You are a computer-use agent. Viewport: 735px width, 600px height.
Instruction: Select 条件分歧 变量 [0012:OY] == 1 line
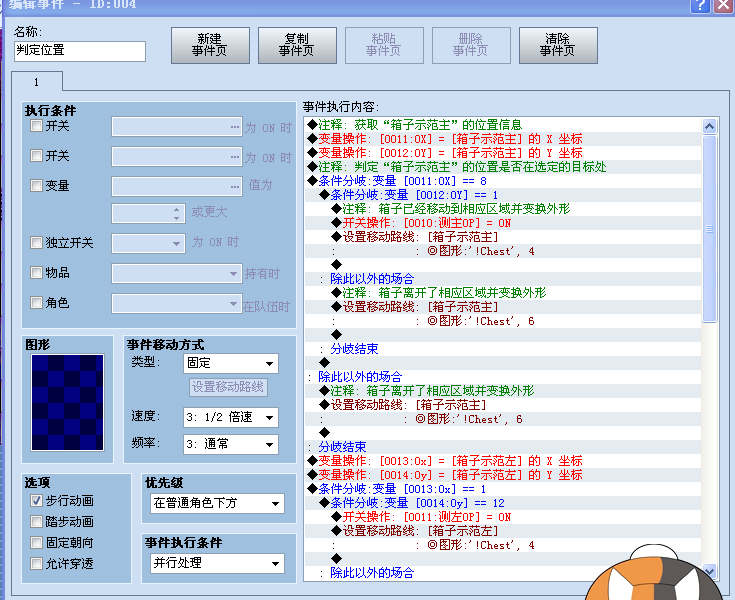pos(503,195)
